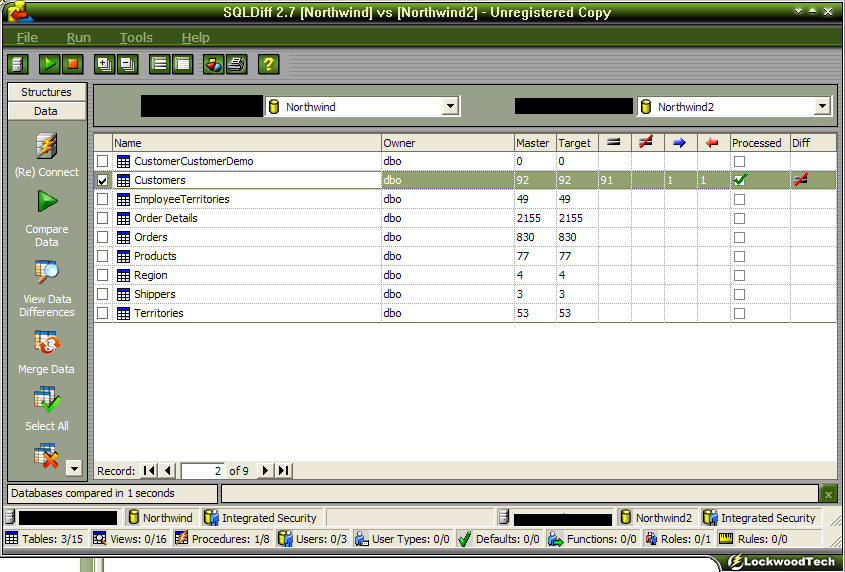Click the Functions: 0/0 status item
This screenshot has width=845, height=572.
pyautogui.click(x=592, y=539)
